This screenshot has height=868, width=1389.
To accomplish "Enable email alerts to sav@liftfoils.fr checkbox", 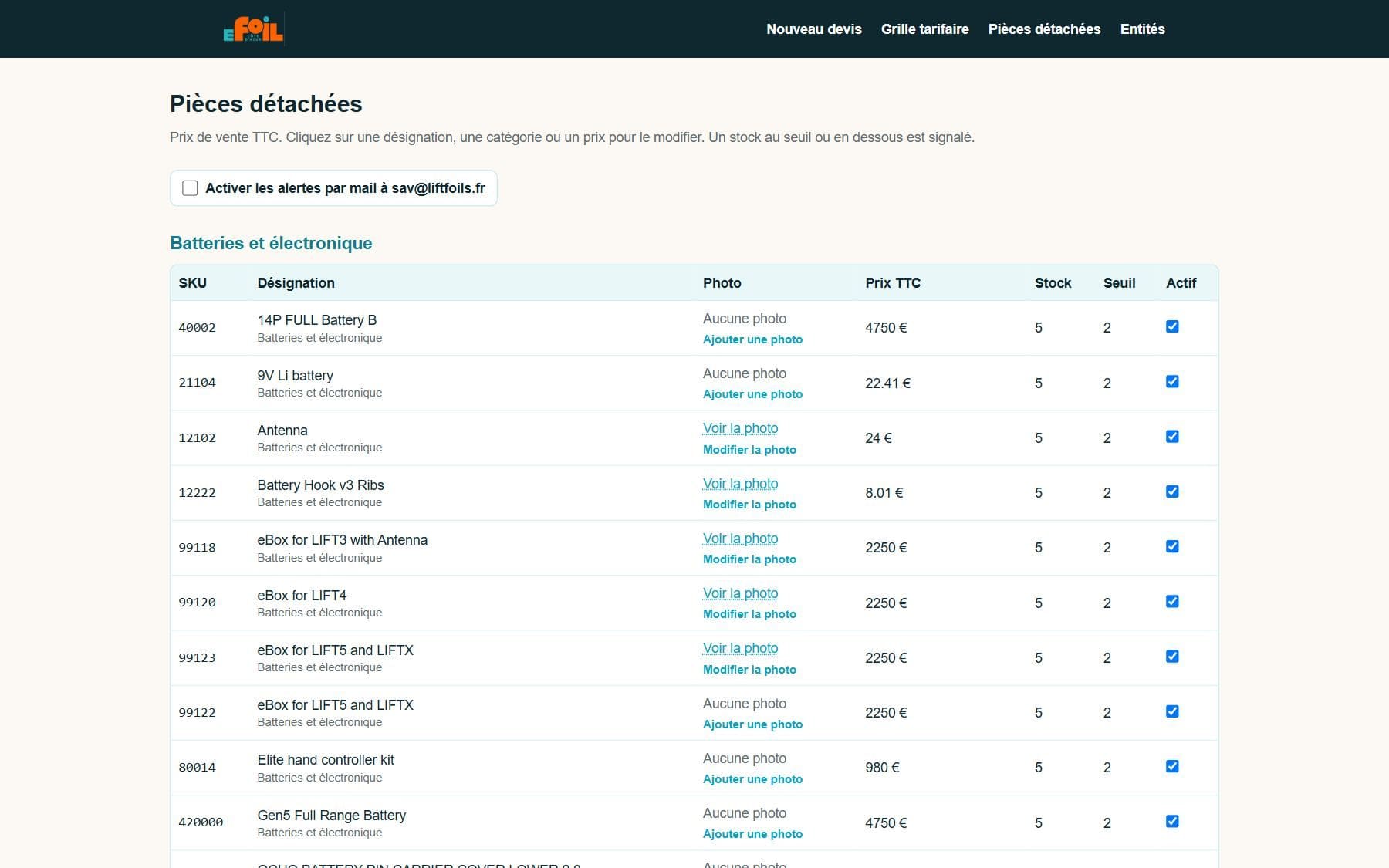I will click(x=190, y=188).
